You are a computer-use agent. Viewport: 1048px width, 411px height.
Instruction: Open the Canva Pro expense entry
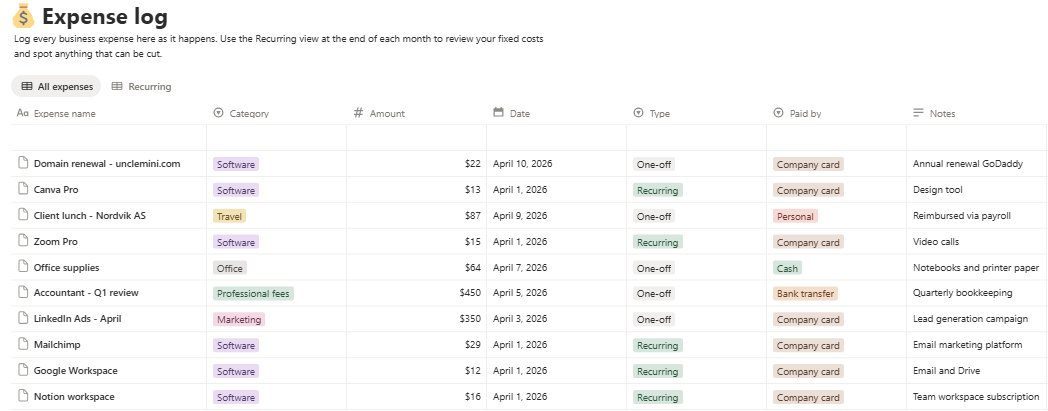click(56, 189)
